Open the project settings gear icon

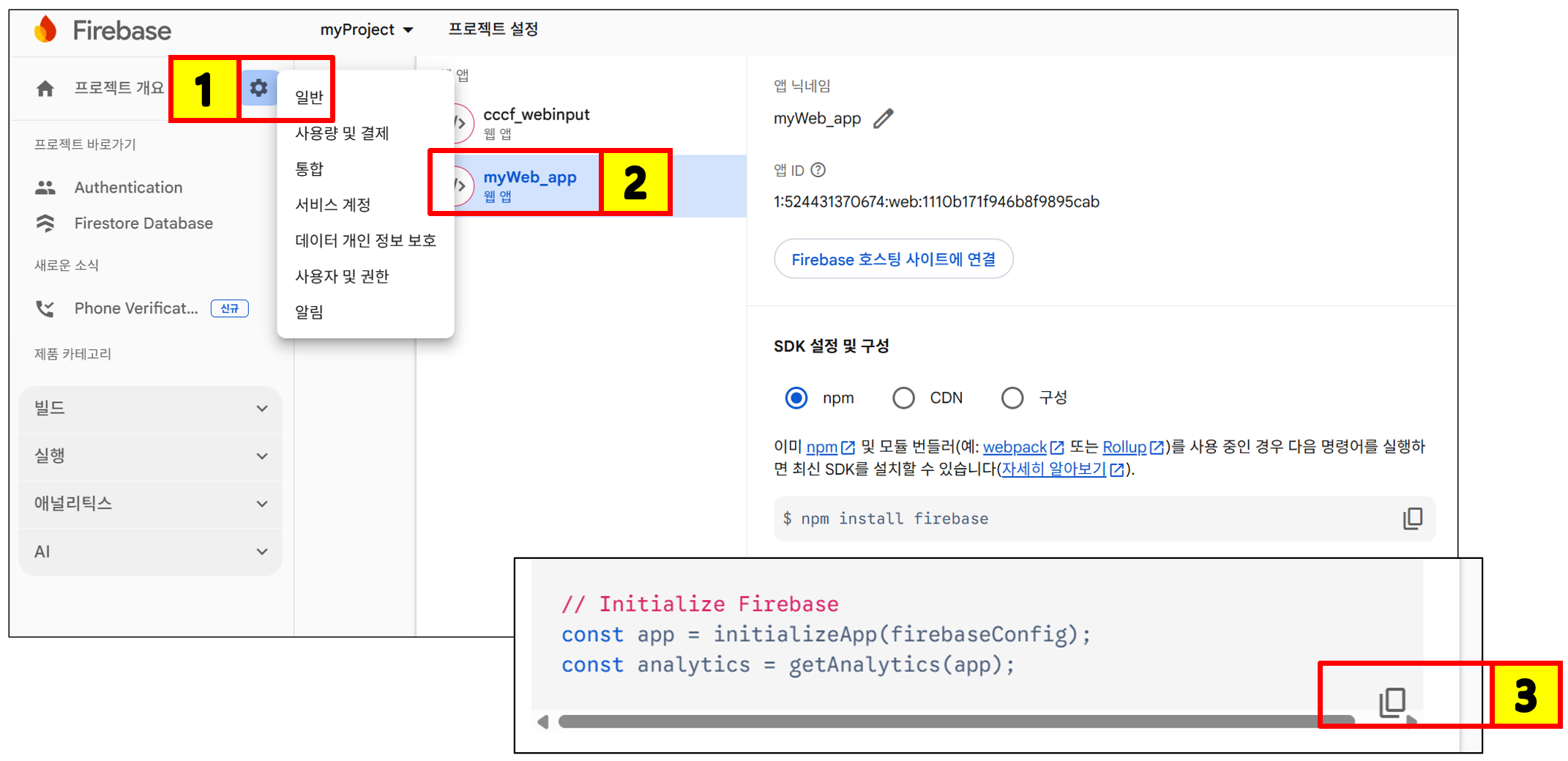pyautogui.click(x=258, y=89)
